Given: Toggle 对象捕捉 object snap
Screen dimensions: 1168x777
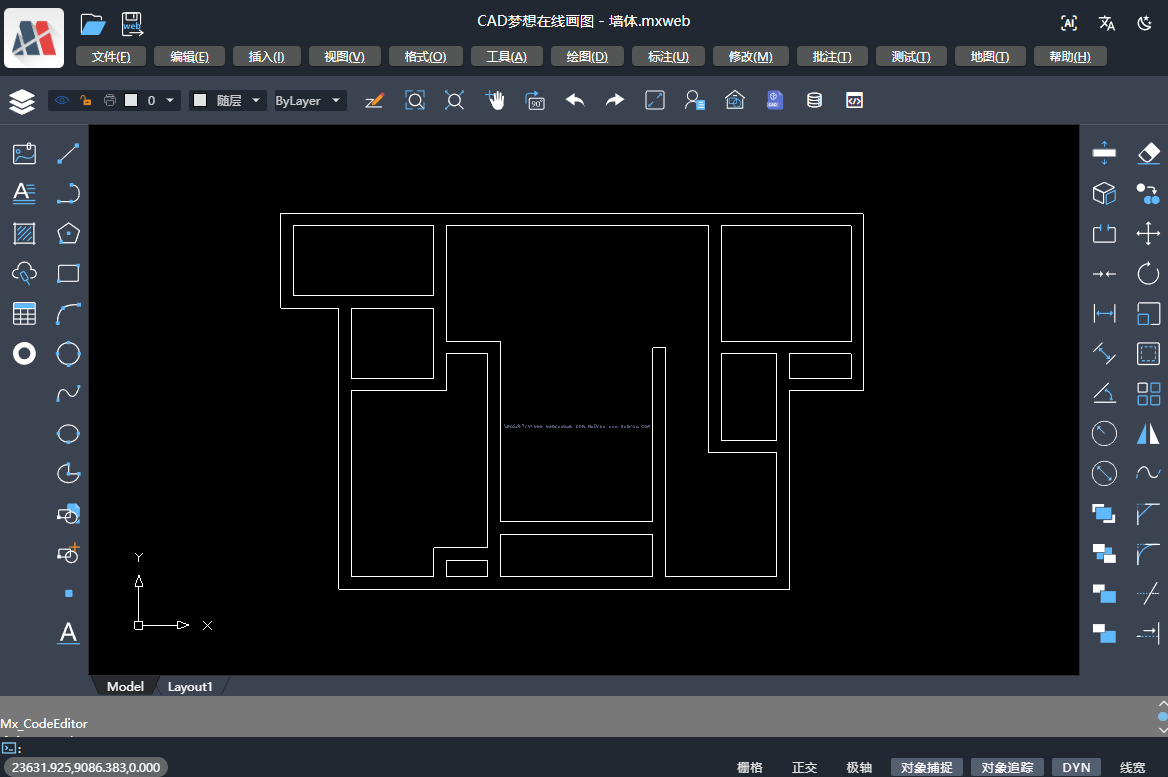Looking at the screenshot, I should tap(927, 767).
